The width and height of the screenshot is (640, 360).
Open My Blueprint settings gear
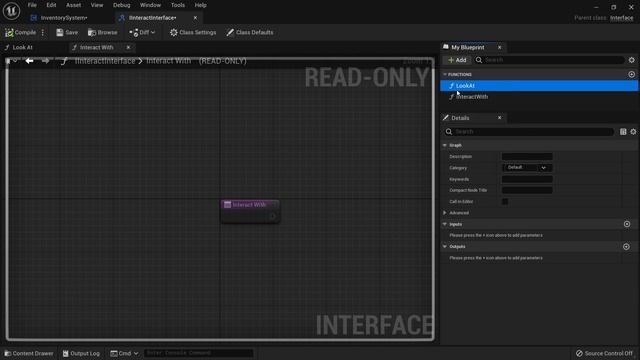(631, 60)
